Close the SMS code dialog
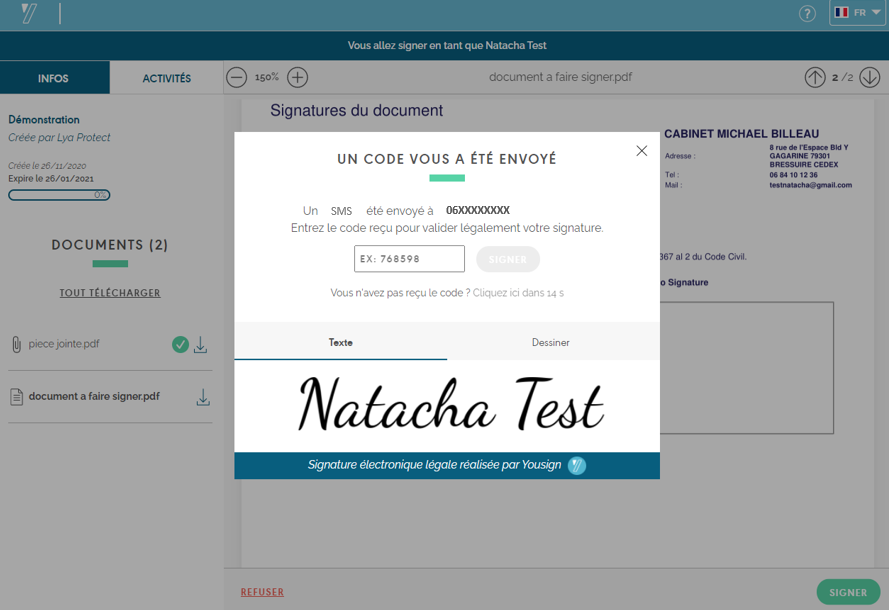This screenshot has width=889, height=610. 642,151
